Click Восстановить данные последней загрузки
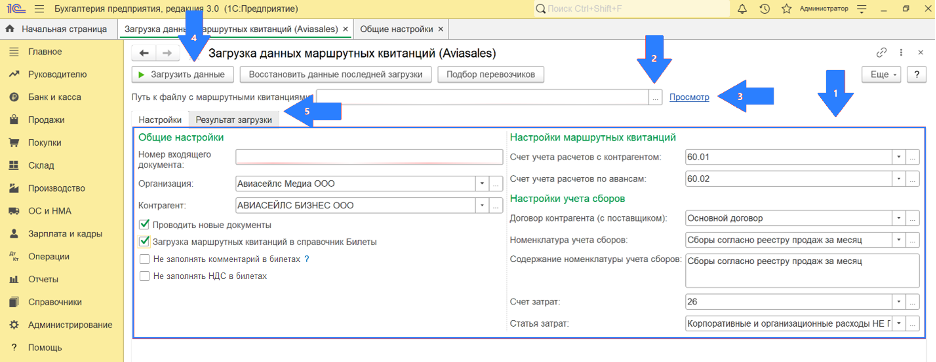 [x=335, y=75]
